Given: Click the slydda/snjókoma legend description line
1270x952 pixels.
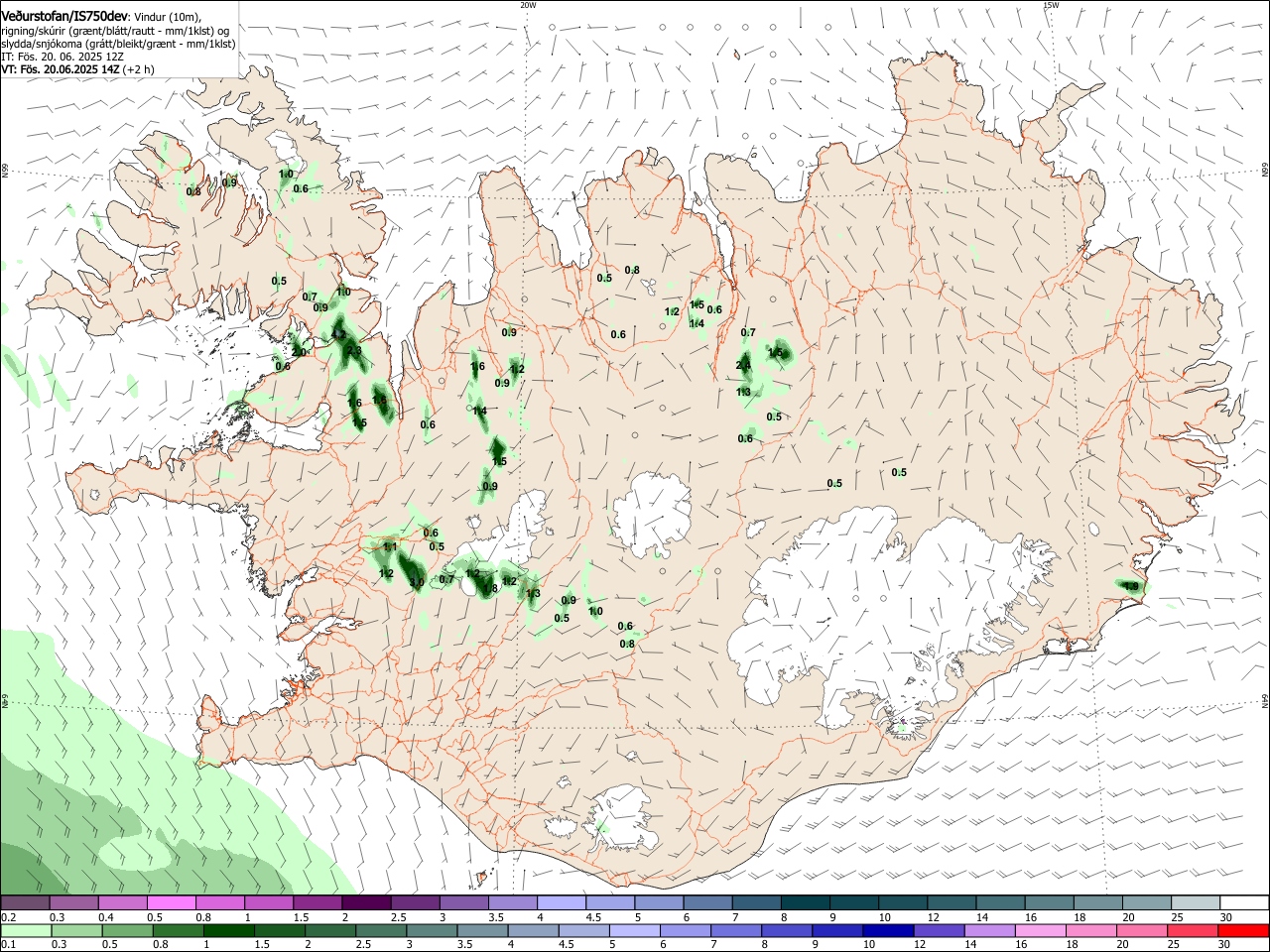Looking at the screenshot, I should (x=118, y=44).
